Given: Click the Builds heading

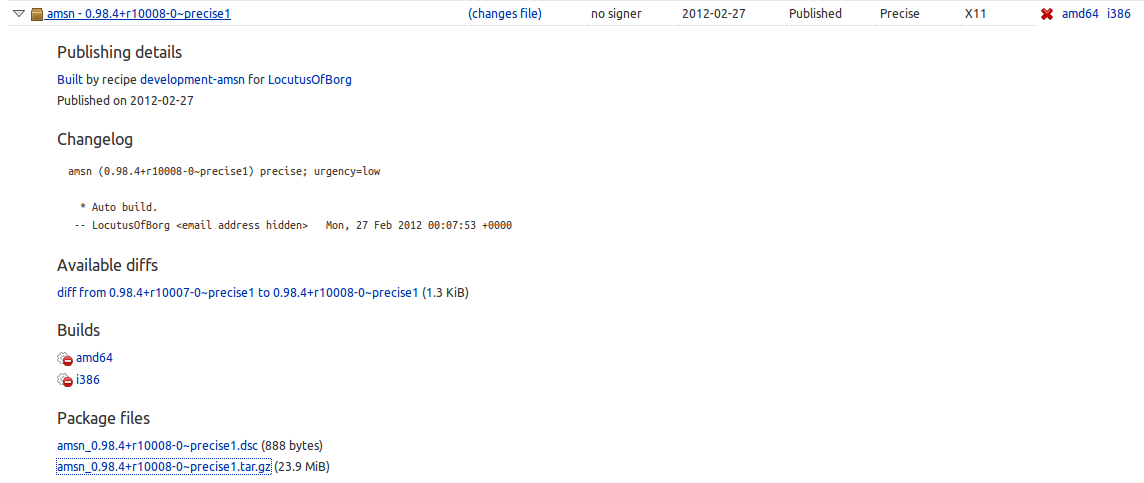Looking at the screenshot, I should coord(78,331).
